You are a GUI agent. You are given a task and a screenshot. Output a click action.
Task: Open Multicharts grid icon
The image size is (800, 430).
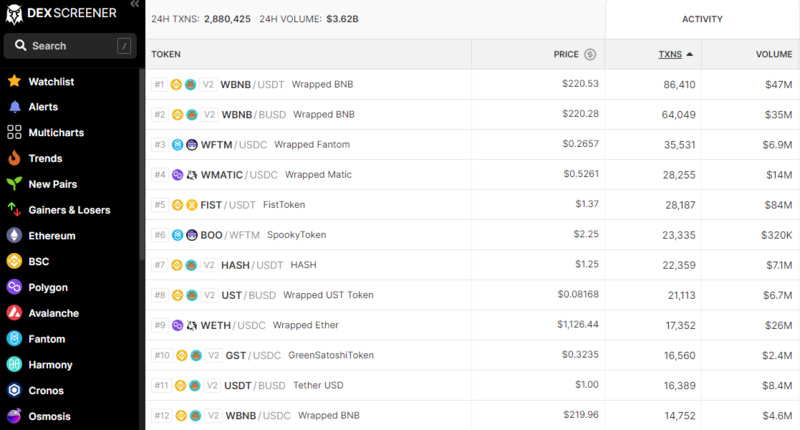click(x=14, y=132)
